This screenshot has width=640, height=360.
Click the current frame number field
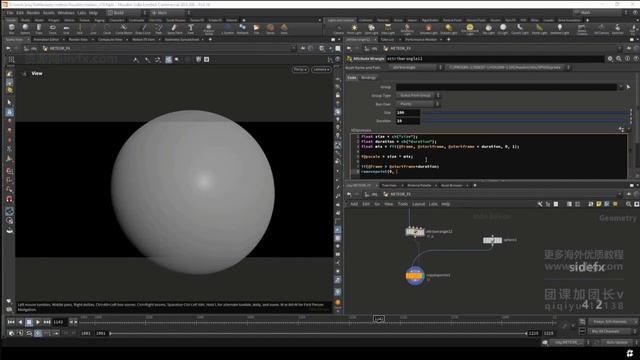(59, 322)
